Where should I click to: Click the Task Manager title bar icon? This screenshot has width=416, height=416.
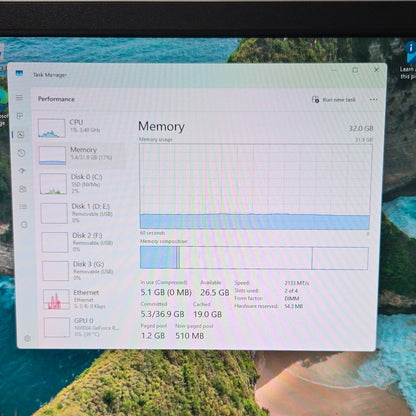coord(19,73)
